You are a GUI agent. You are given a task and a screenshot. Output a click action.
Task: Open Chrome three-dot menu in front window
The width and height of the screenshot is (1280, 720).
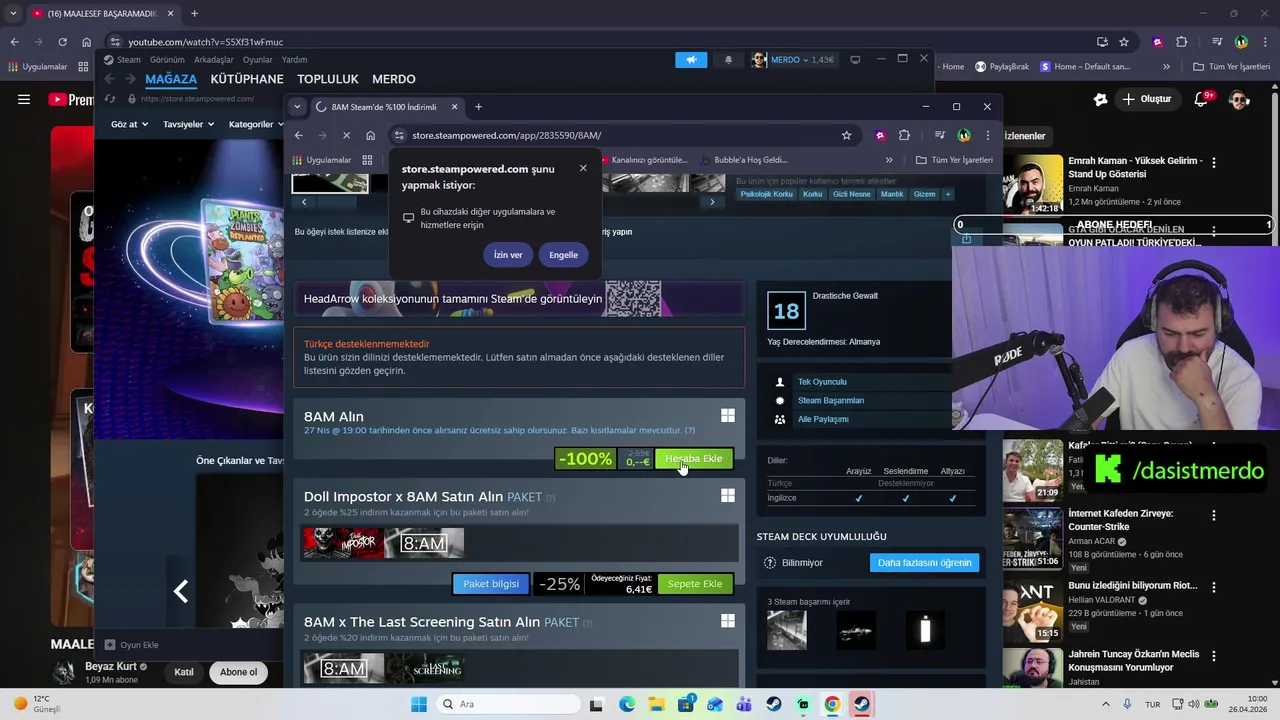point(988,135)
